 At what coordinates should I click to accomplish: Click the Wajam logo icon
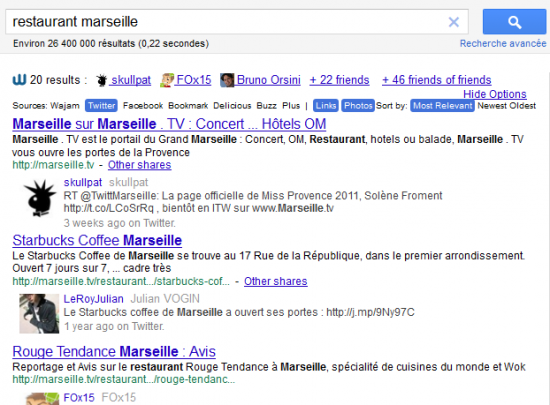point(19,80)
